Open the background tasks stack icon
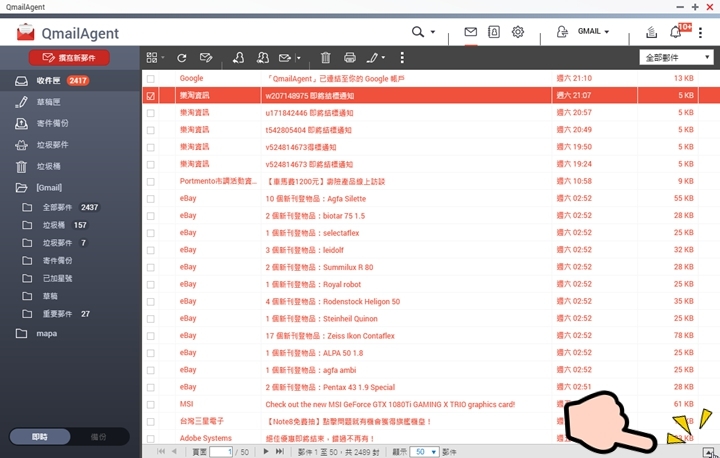 [x=651, y=32]
